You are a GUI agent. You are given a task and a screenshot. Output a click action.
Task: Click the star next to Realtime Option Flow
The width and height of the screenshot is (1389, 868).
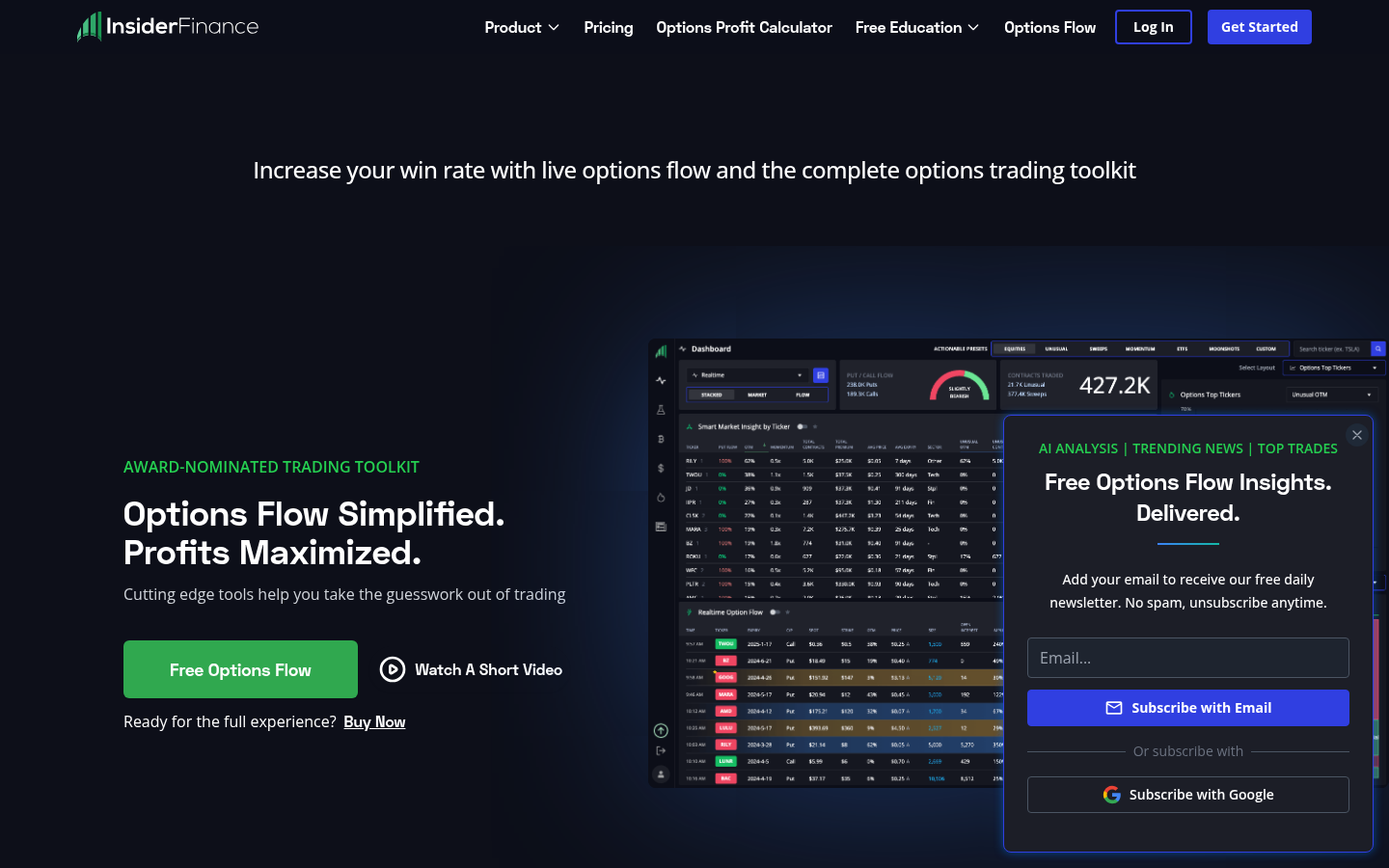click(788, 612)
